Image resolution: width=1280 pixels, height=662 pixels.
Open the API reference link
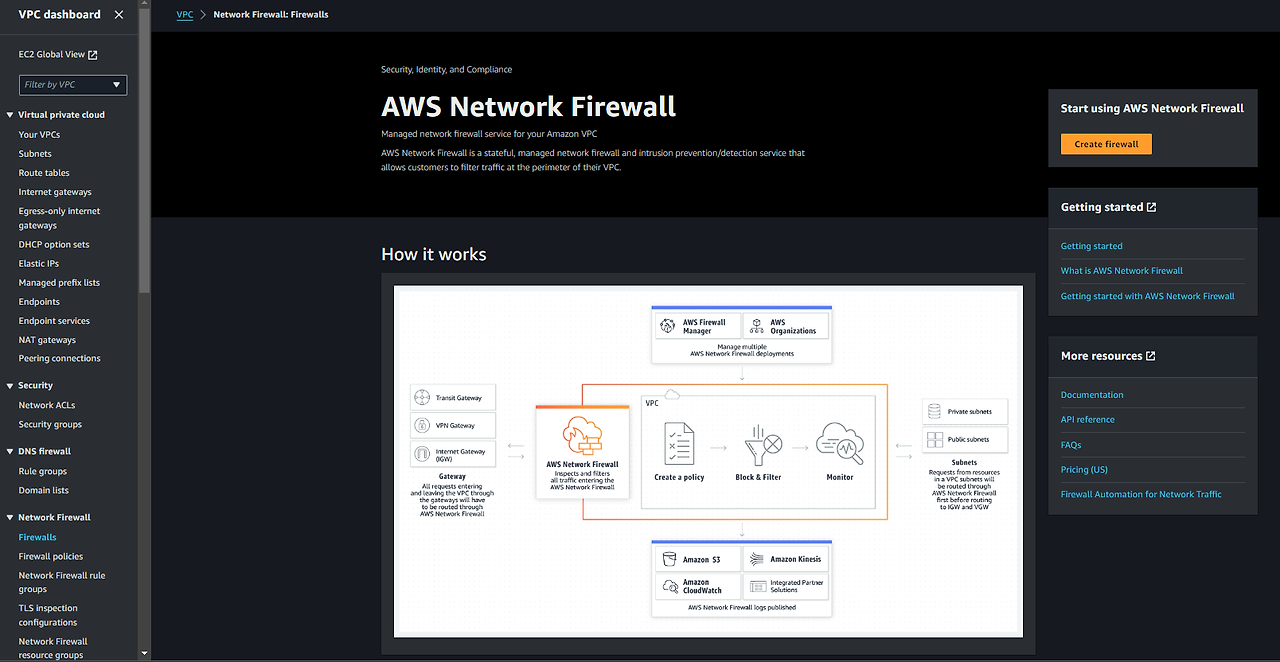[1088, 420]
